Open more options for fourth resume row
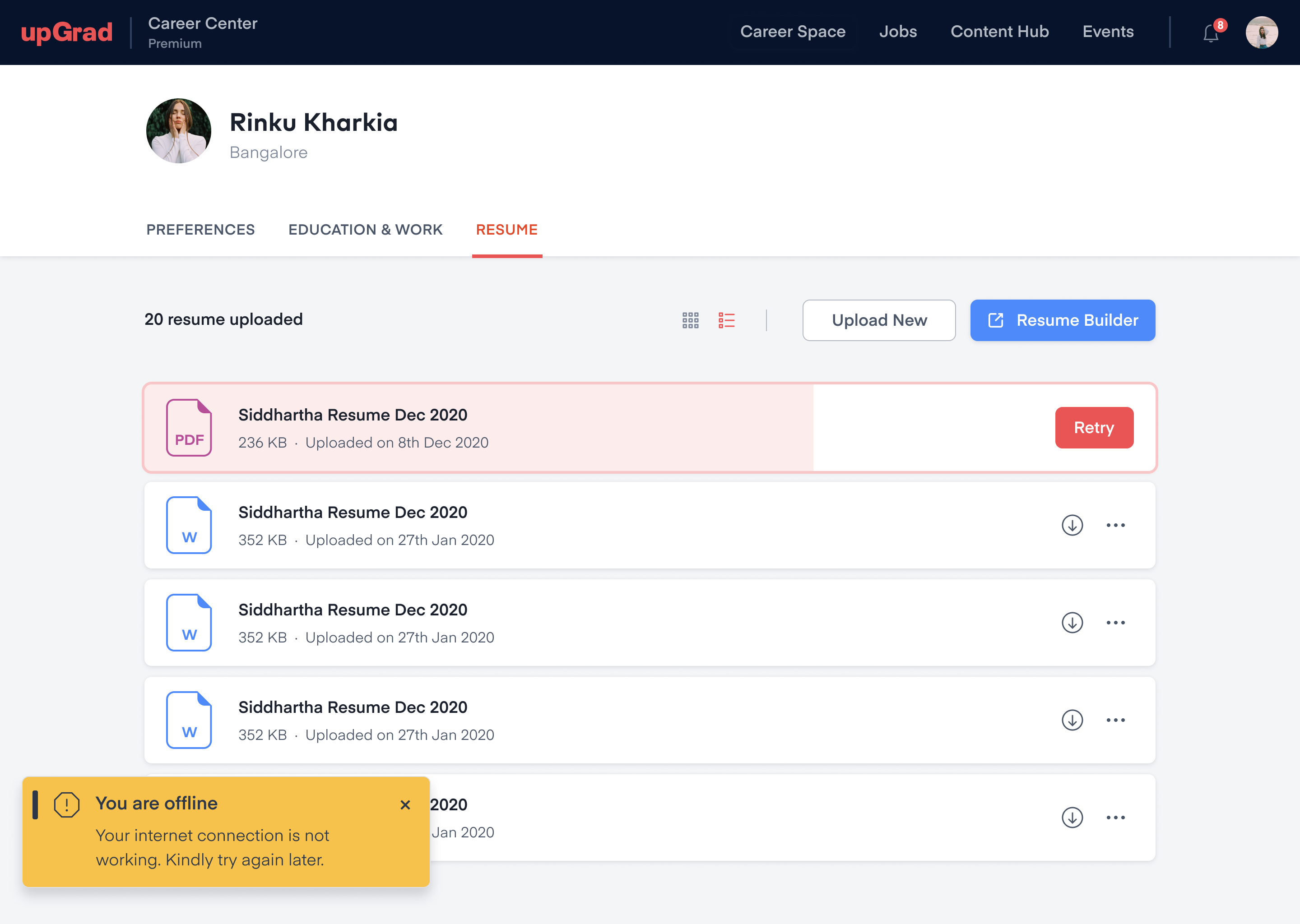This screenshot has height=924, width=1300. pyautogui.click(x=1115, y=720)
